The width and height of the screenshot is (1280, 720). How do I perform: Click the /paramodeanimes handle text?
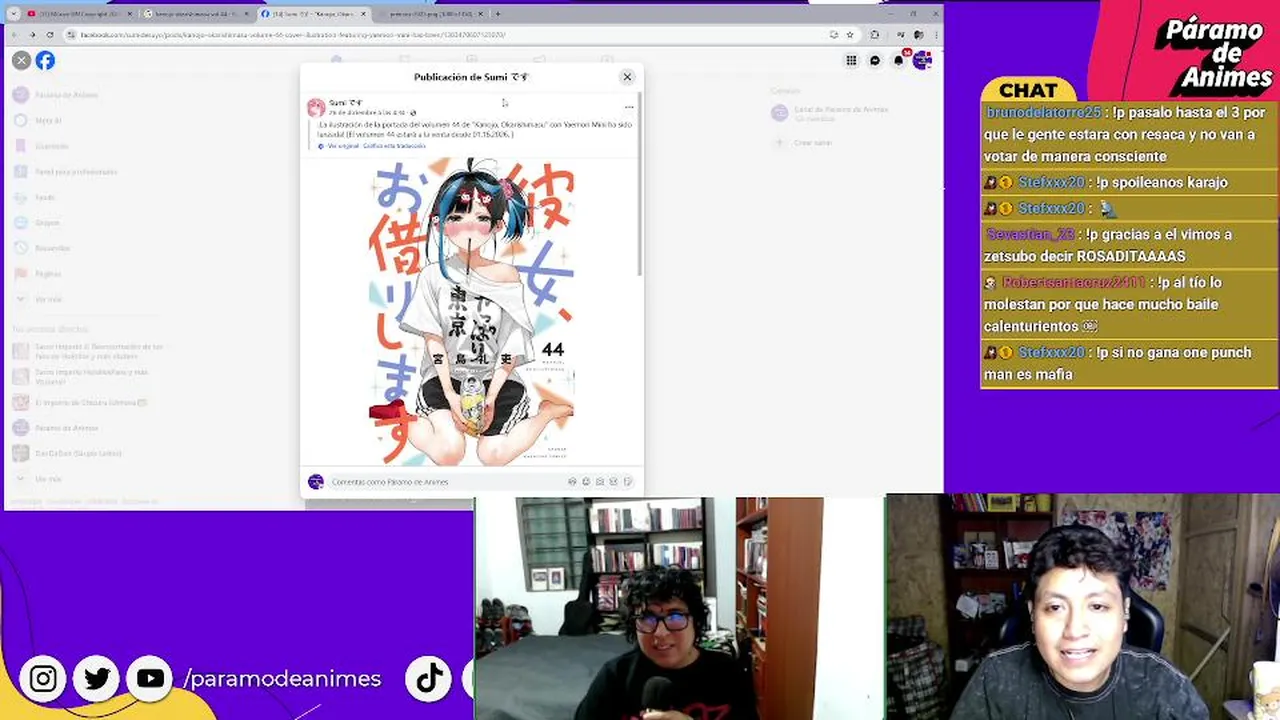[x=283, y=679]
